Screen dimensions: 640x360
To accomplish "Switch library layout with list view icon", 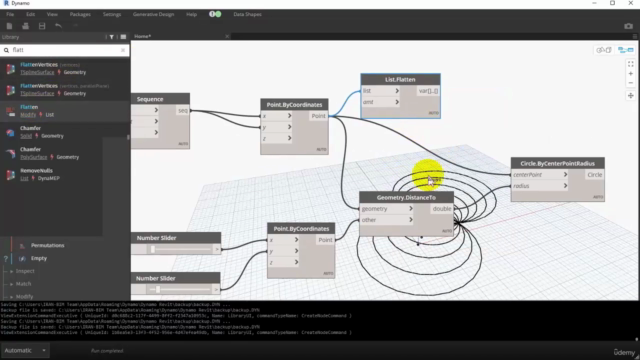I will click(x=123, y=37).
